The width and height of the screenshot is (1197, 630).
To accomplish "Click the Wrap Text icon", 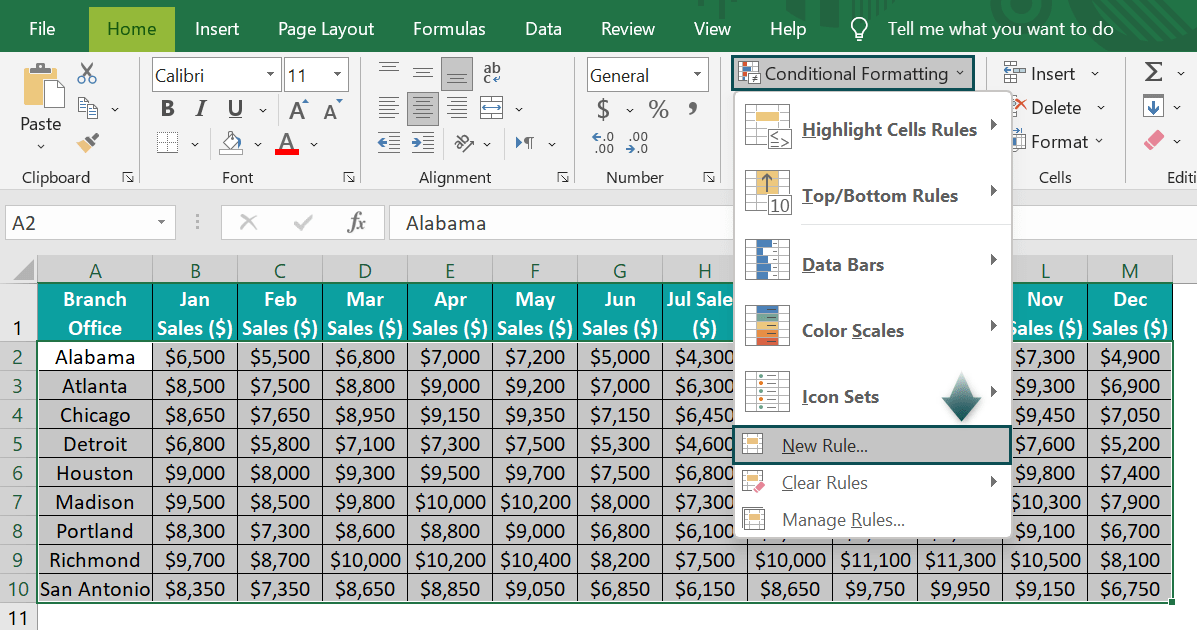I will click(x=491, y=71).
